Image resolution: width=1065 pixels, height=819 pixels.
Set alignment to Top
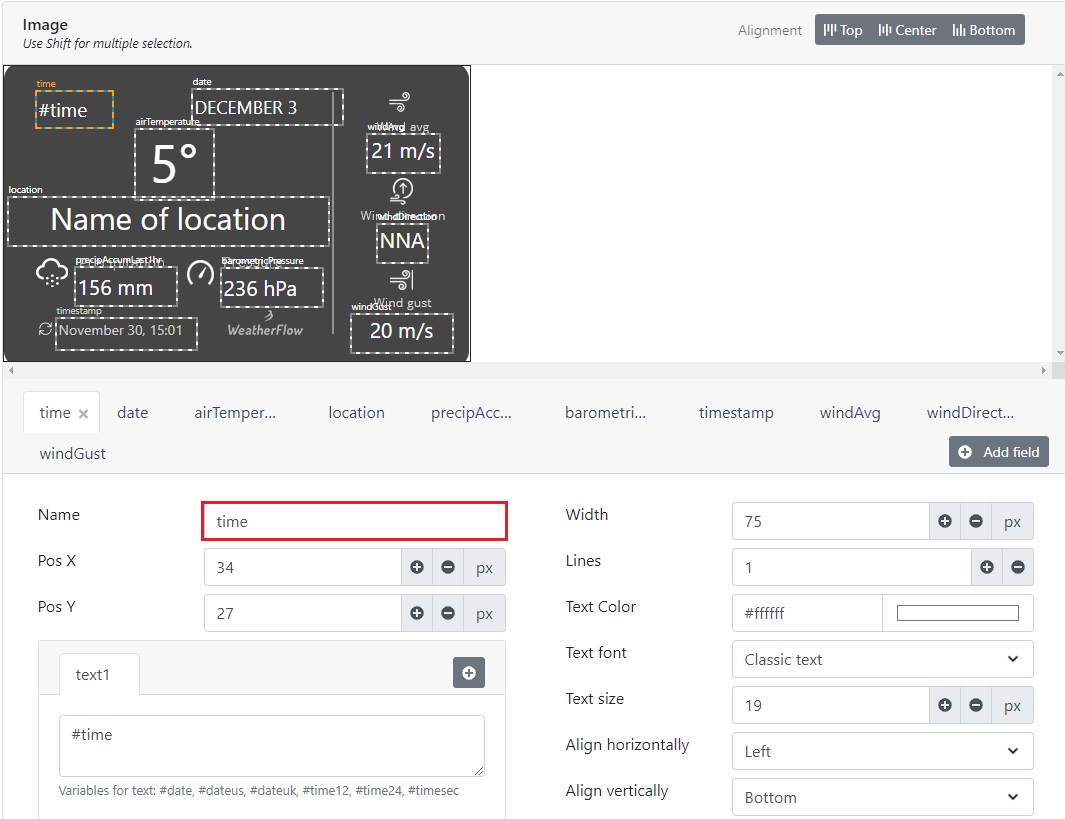tap(842, 30)
